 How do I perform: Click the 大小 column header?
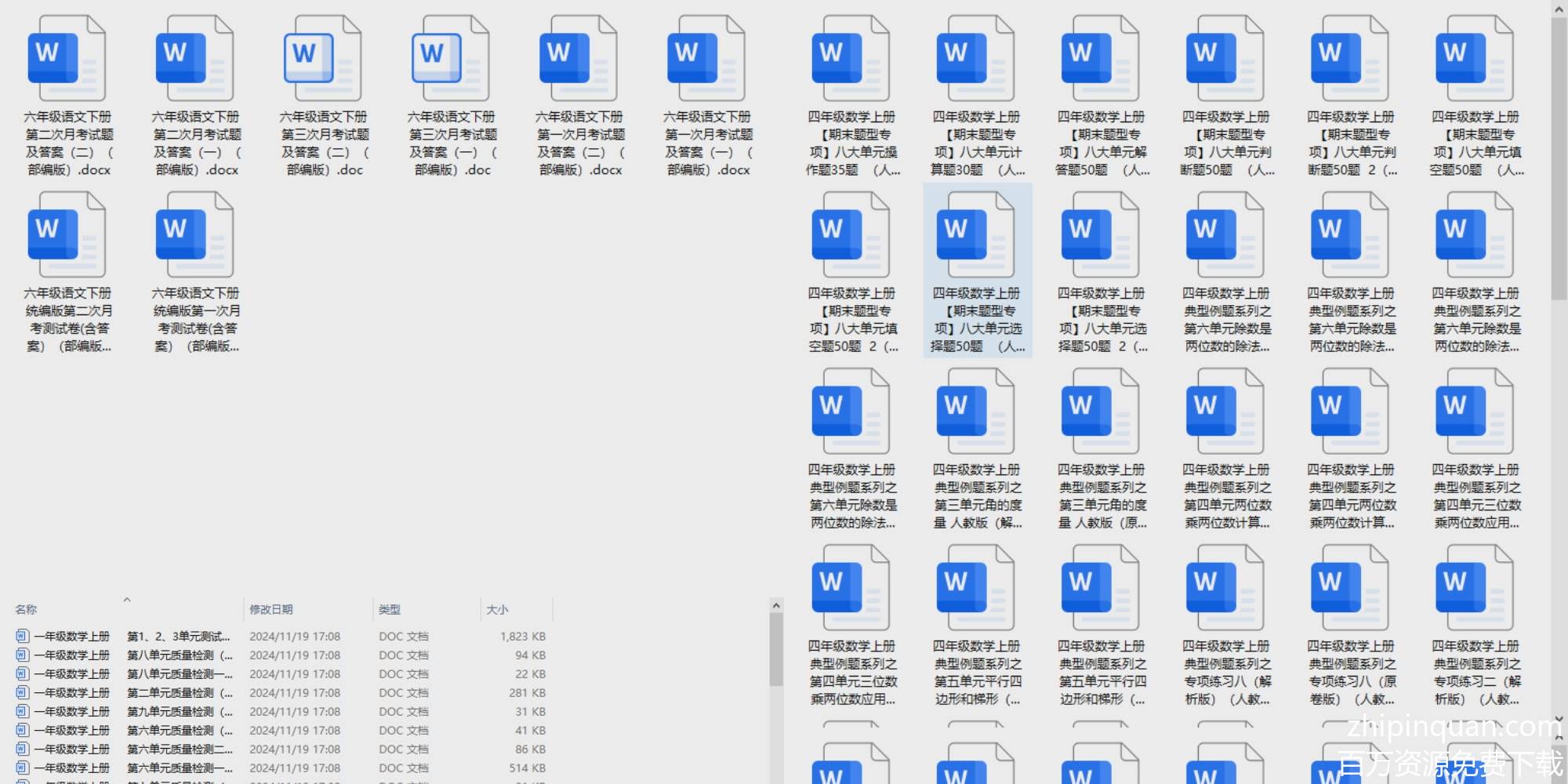click(497, 609)
